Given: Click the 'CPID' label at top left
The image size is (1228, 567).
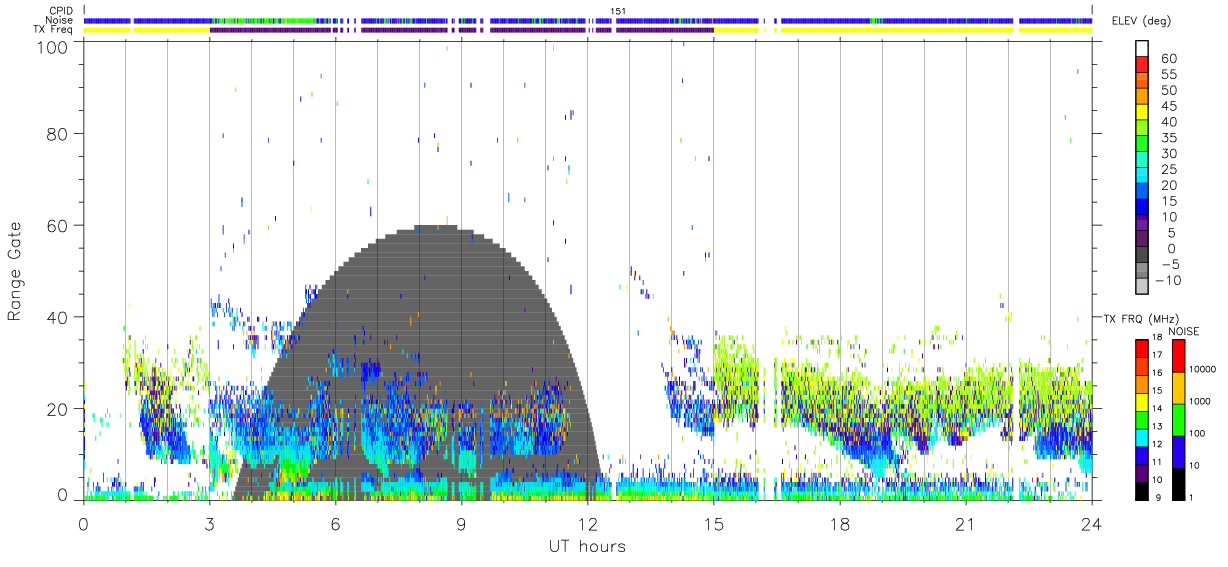Looking at the screenshot, I should pyautogui.click(x=60, y=11).
